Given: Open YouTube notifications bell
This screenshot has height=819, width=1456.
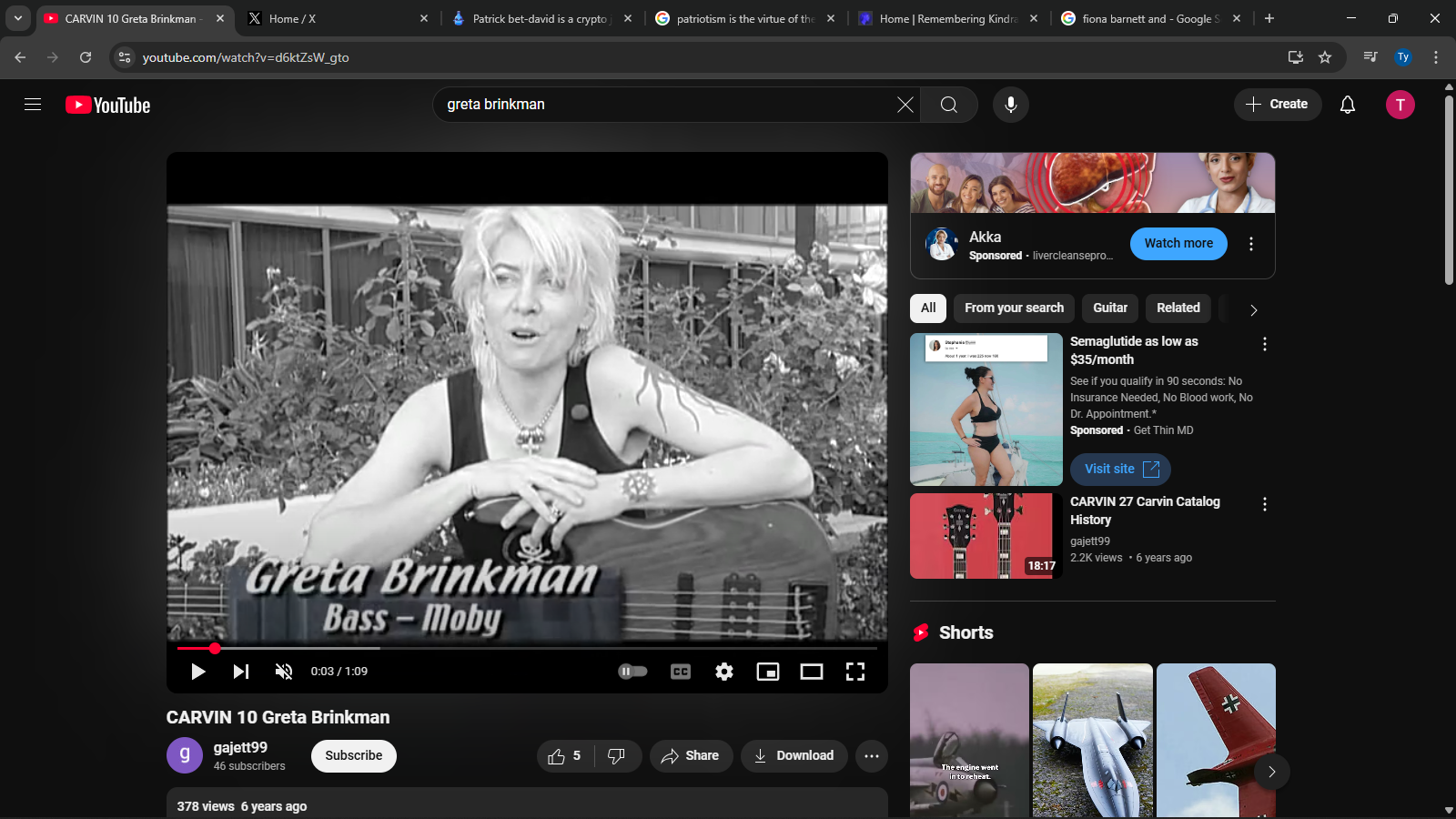Looking at the screenshot, I should click(1348, 105).
